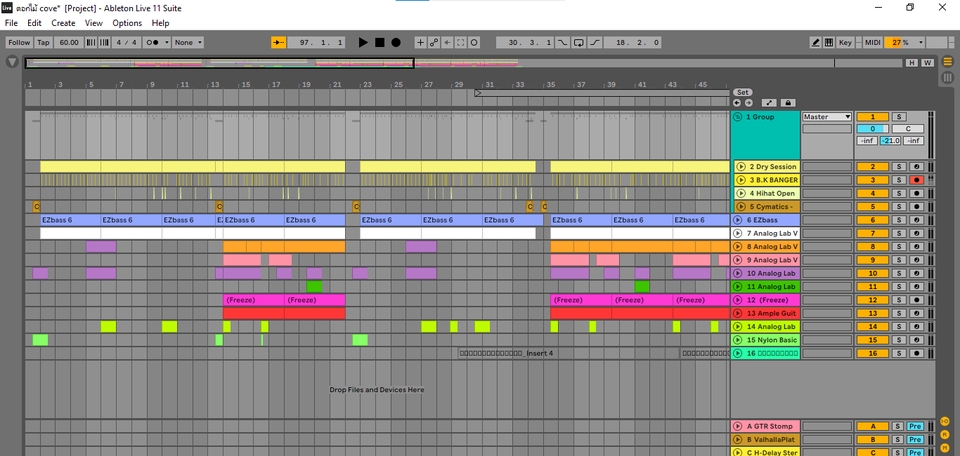Click the H optimize height button
The width and height of the screenshot is (960, 456).
click(x=912, y=62)
